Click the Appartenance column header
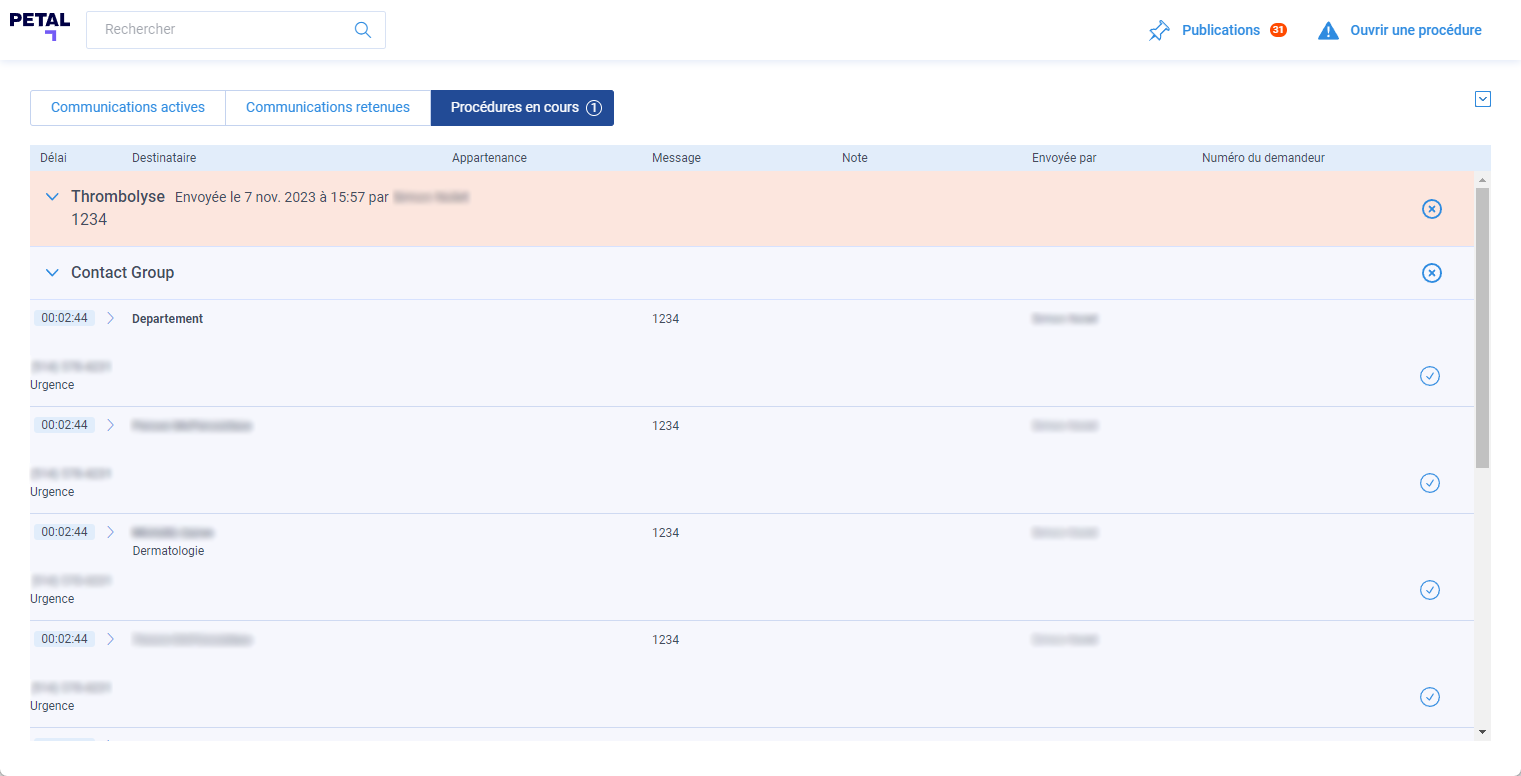The height and width of the screenshot is (776, 1521). pos(489,158)
